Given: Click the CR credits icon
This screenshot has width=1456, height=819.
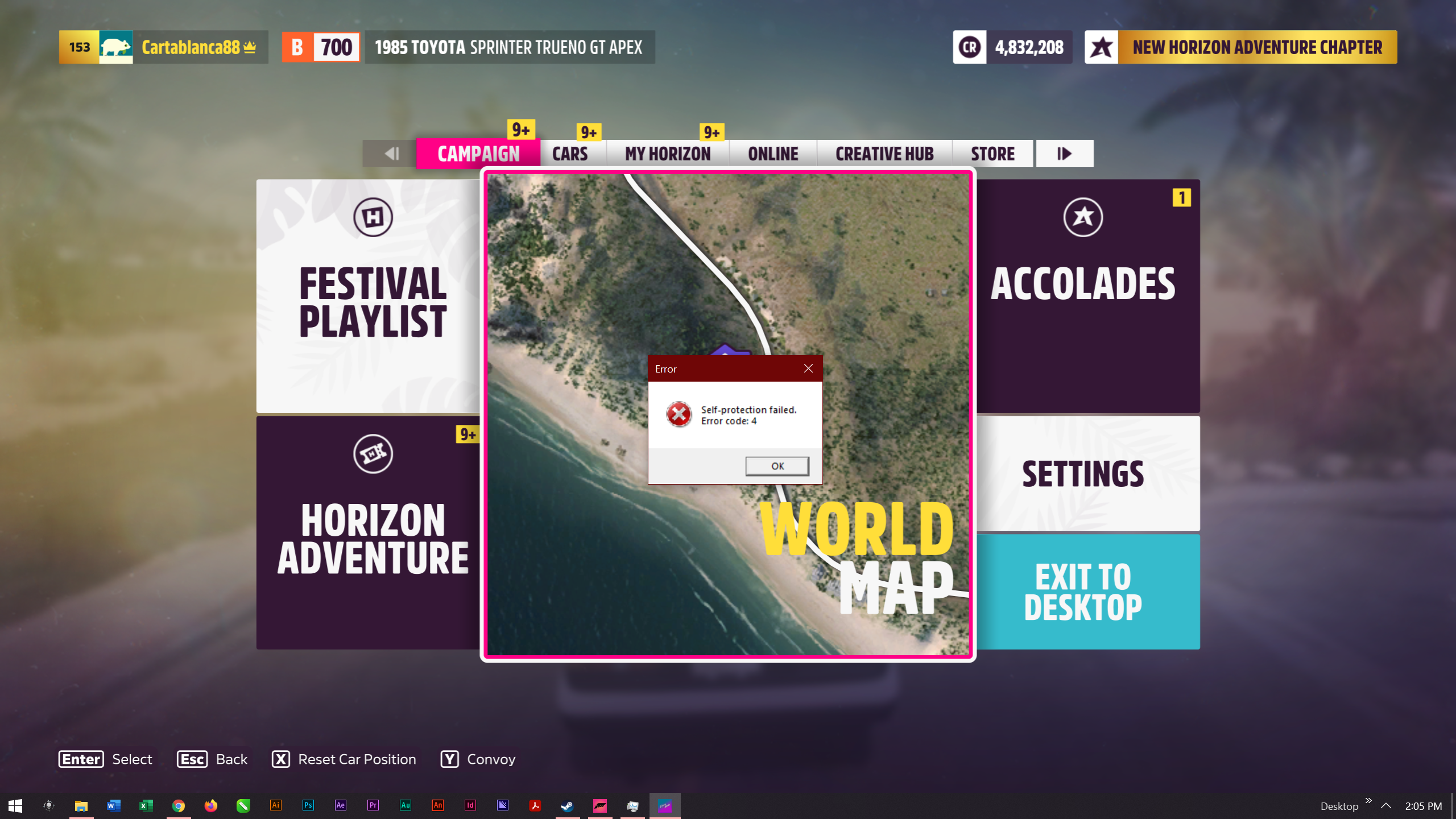Looking at the screenshot, I should tap(969, 47).
